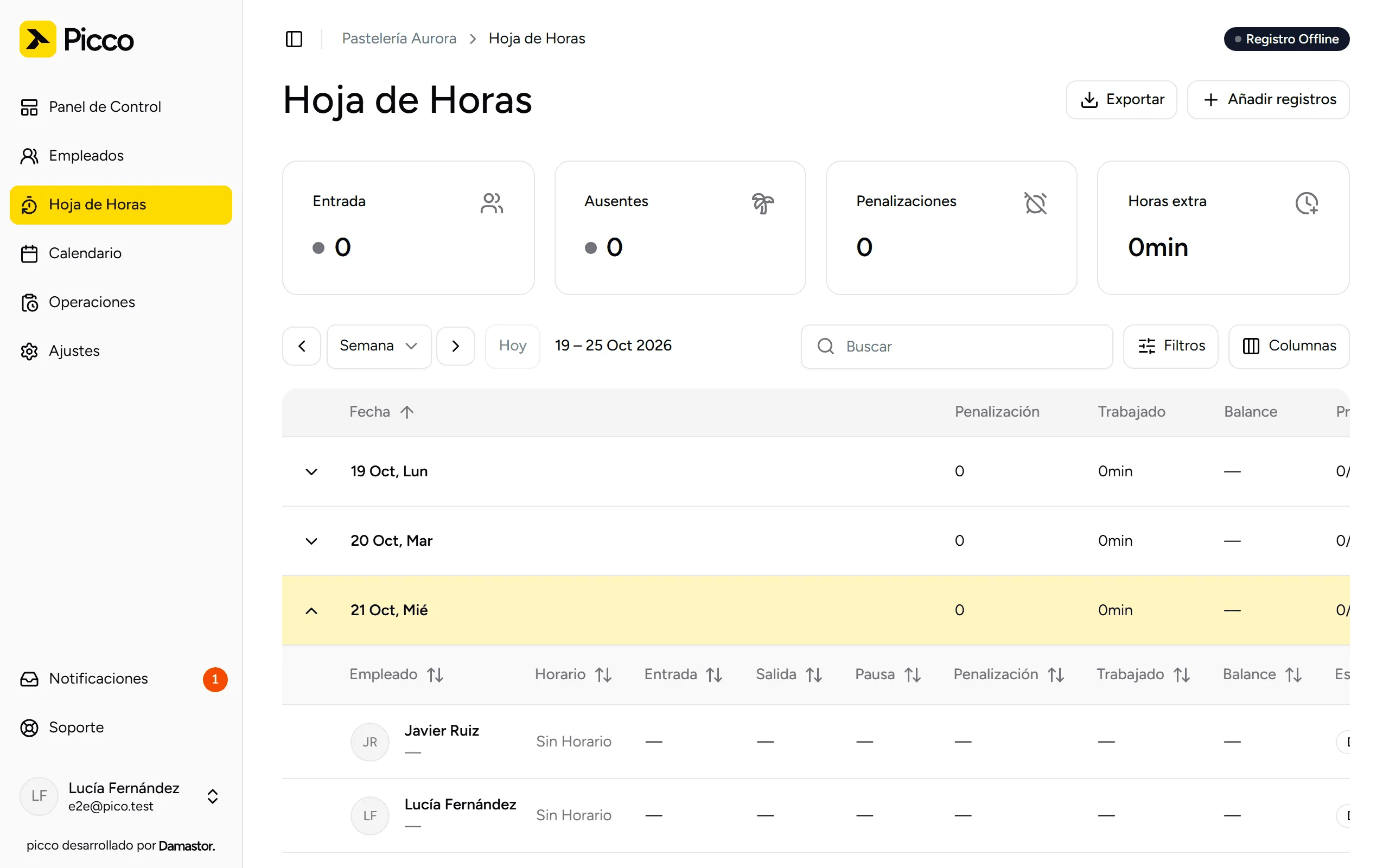The width and height of the screenshot is (1389, 868).
Task: Sort by Balance sub-column arrows
Action: coord(1294,674)
